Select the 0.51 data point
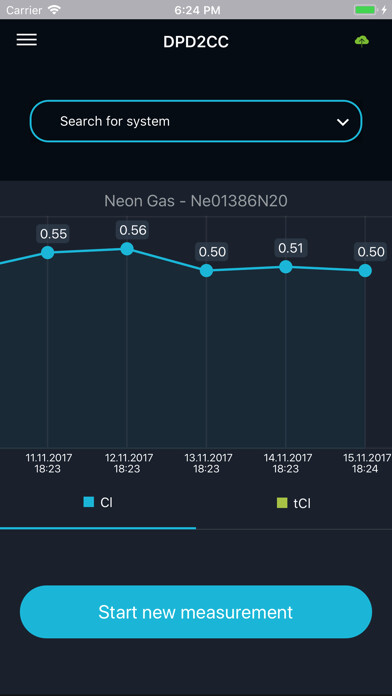The width and height of the screenshot is (392, 696). [286, 267]
